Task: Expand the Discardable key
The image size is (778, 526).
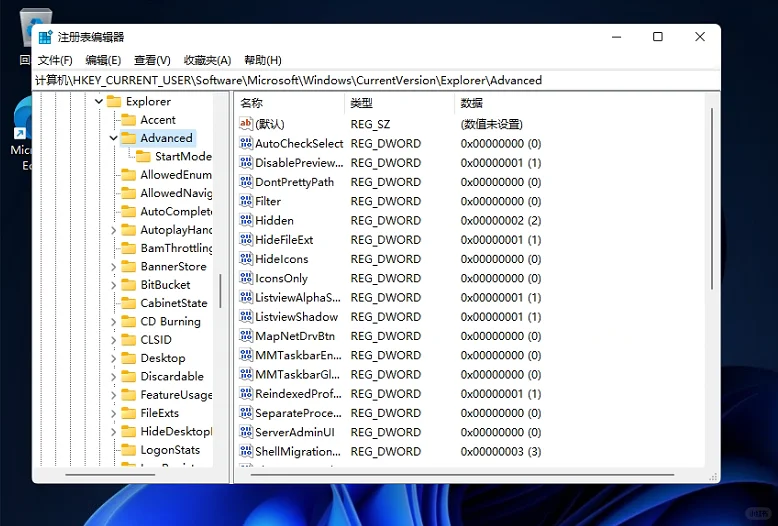Action: click(x=114, y=377)
